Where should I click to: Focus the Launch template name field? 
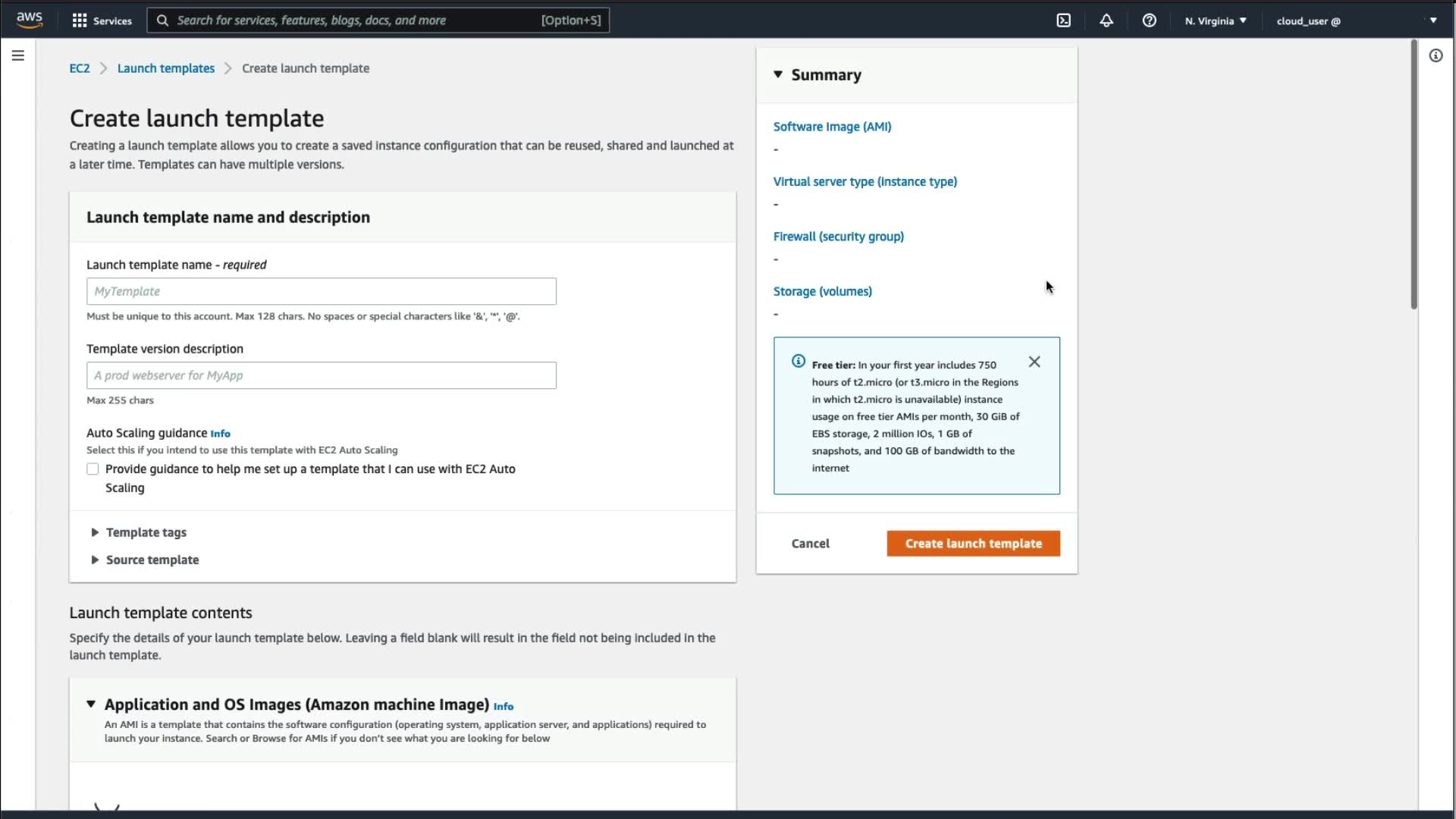[321, 291]
